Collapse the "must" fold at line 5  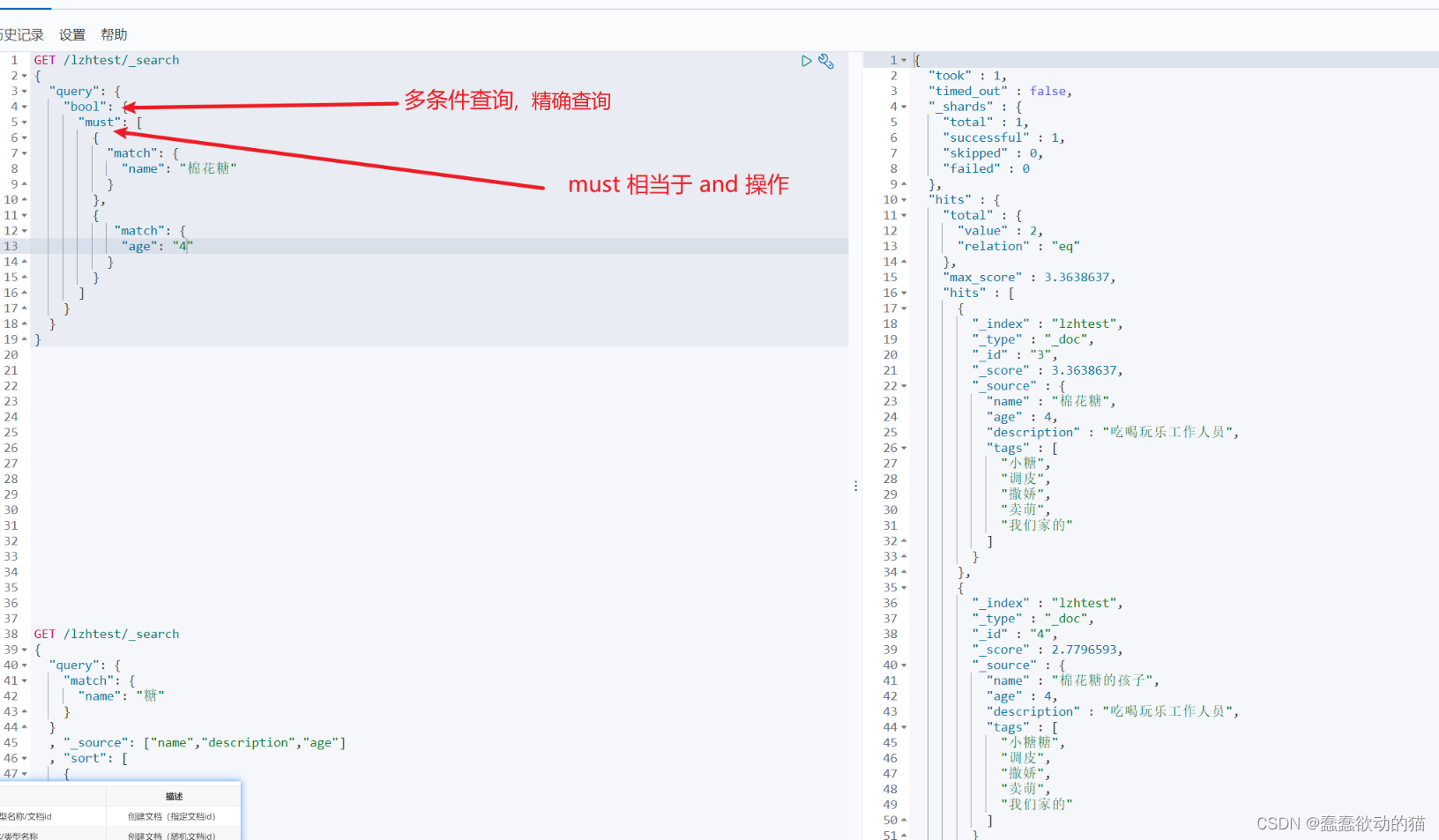(25, 123)
